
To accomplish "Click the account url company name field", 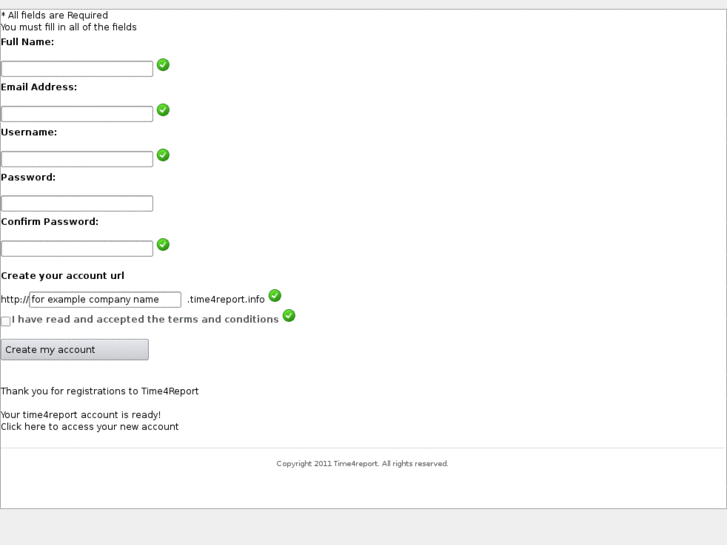I will [105, 300].
